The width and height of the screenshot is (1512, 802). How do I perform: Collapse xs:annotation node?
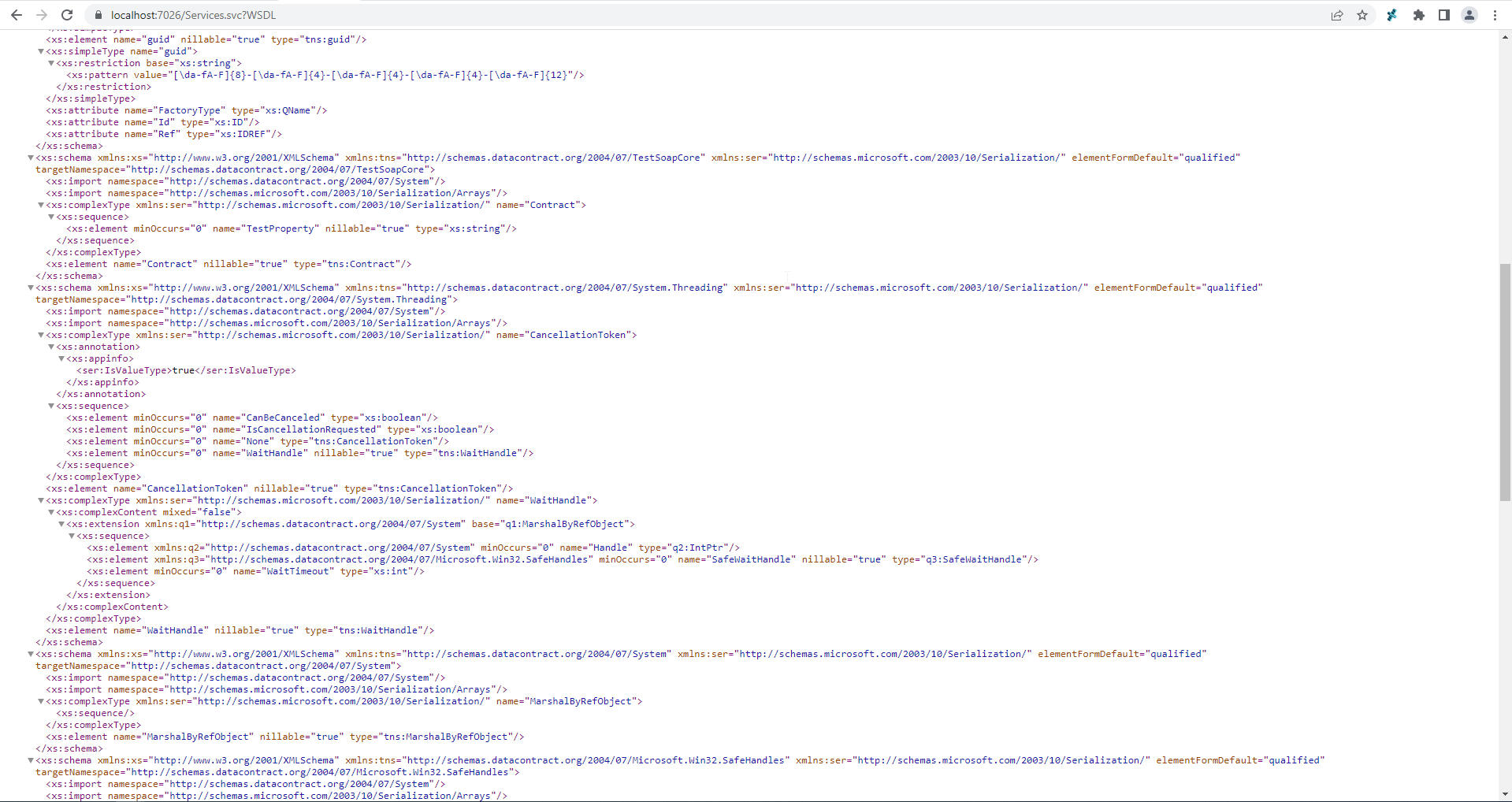51,347
